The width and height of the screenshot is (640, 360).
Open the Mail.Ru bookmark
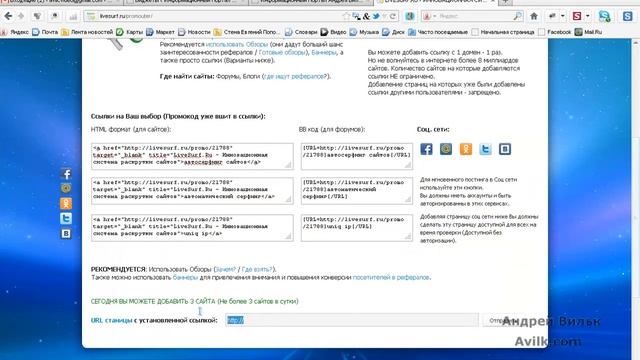(x=588, y=32)
